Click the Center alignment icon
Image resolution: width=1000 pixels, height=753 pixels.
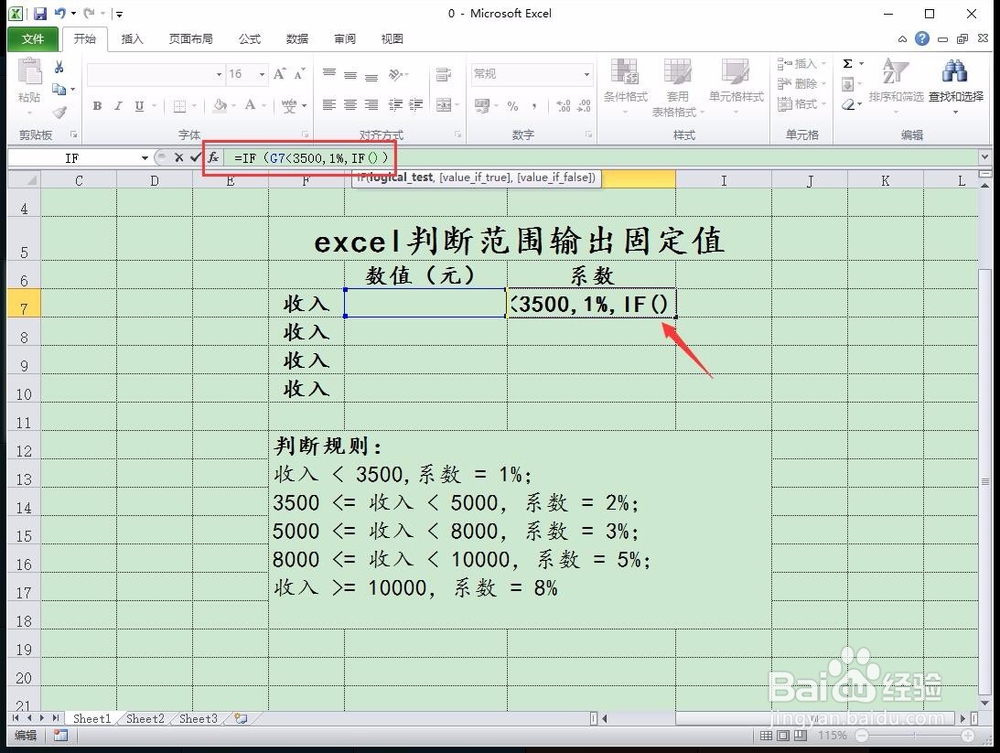(x=350, y=105)
